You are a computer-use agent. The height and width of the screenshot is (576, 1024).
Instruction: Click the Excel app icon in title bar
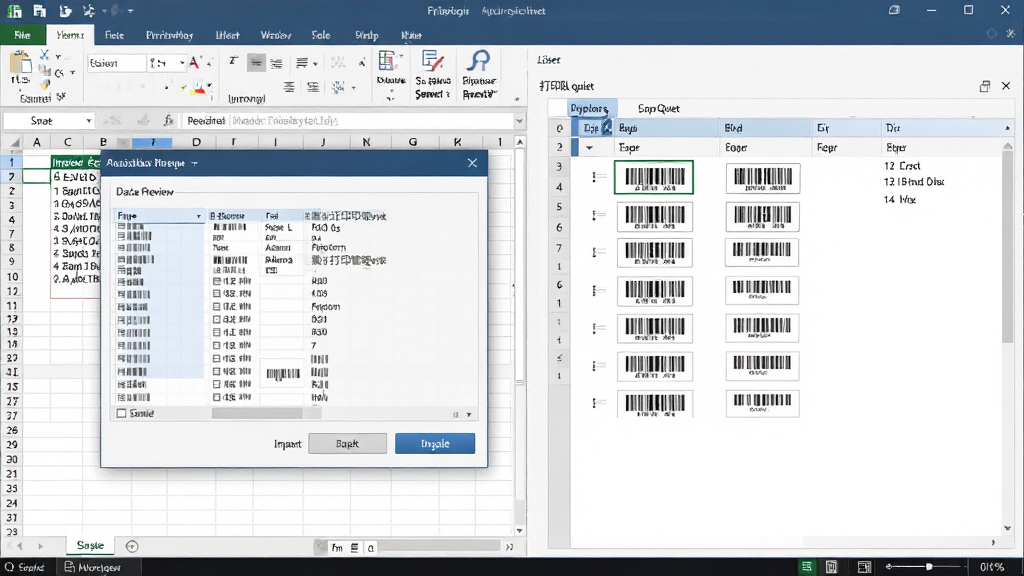pyautogui.click(x=14, y=11)
